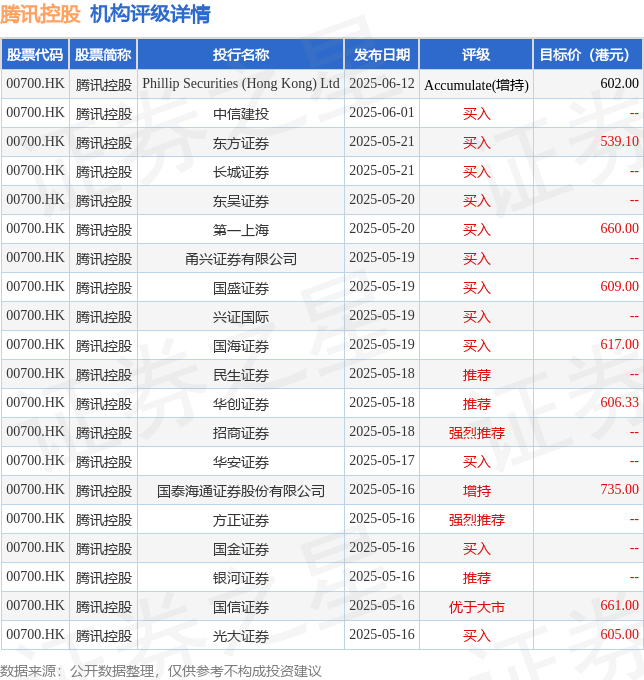
Task: Click the 增持 rating in 国泰海通 row
Action: click(x=476, y=491)
